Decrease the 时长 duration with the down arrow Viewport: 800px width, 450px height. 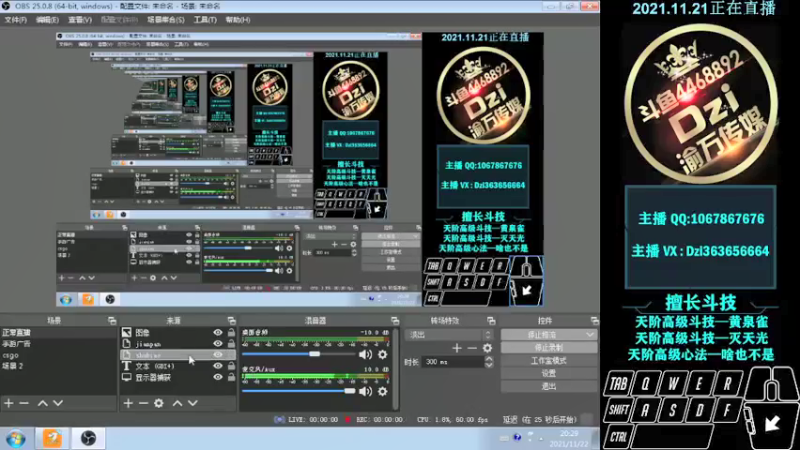click(489, 365)
